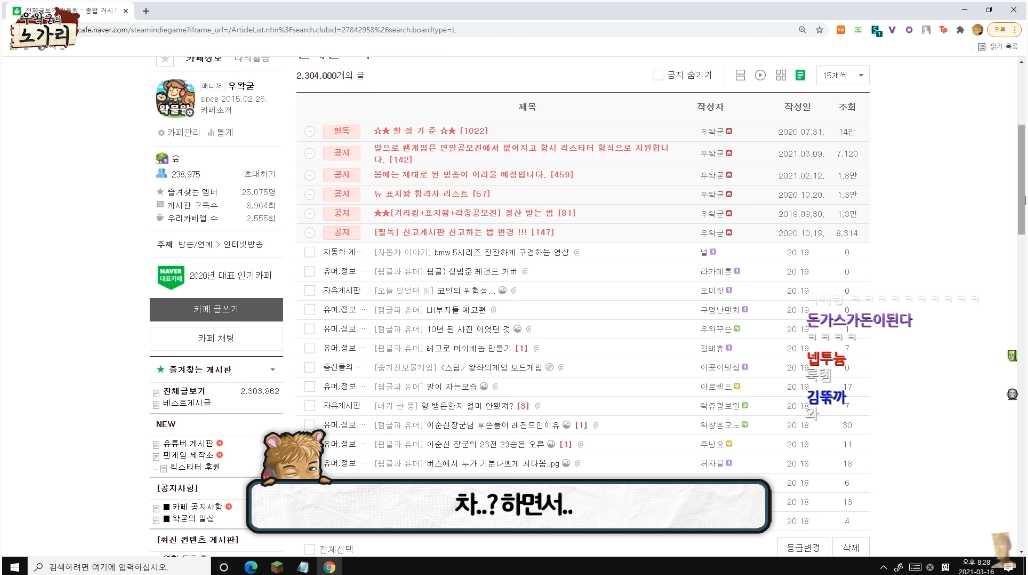Image resolution: width=1028 pixels, height=575 pixels.
Task: Collapse the 즐겨찾는 게시판 dropdown arrow
Action: (x=273, y=370)
